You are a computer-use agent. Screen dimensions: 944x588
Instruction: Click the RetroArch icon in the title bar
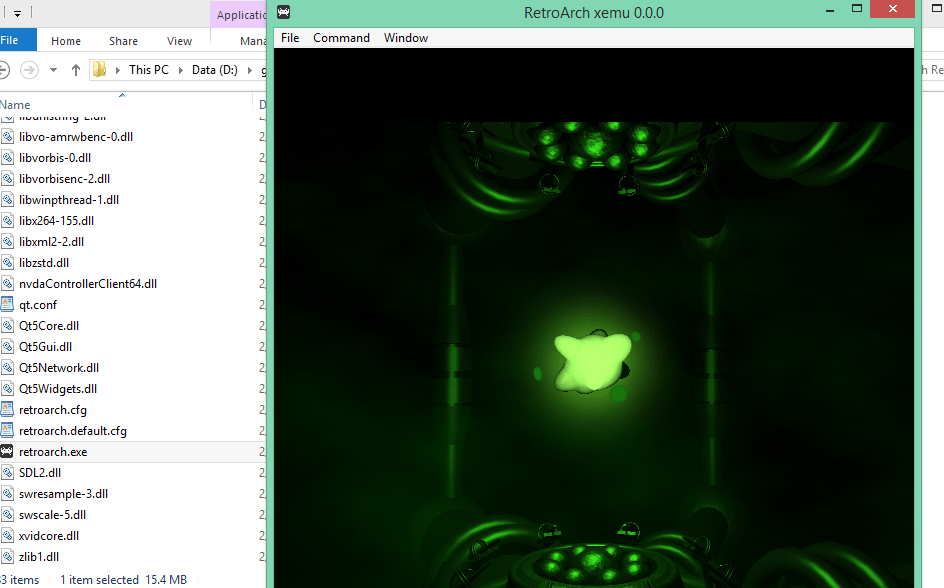click(284, 13)
